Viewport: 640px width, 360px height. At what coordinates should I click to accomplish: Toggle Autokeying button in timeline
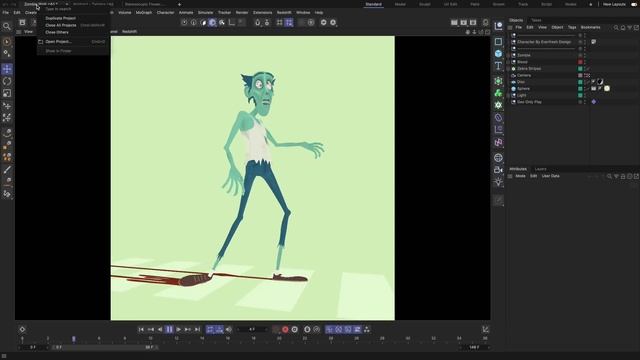295,329
